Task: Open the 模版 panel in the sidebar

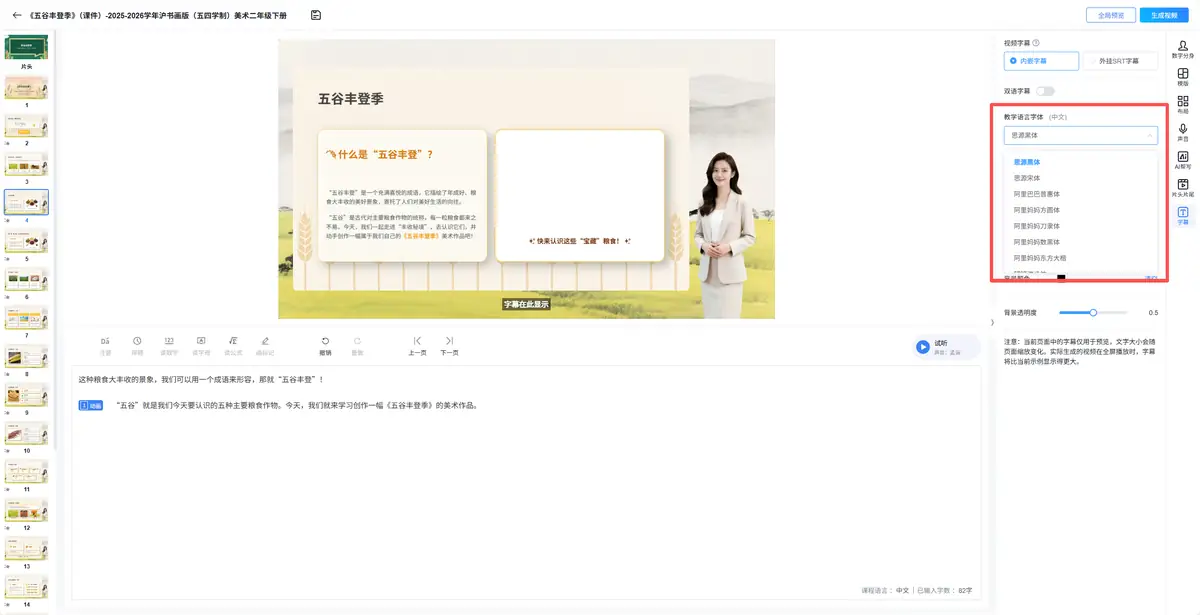Action: (x=1183, y=77)
